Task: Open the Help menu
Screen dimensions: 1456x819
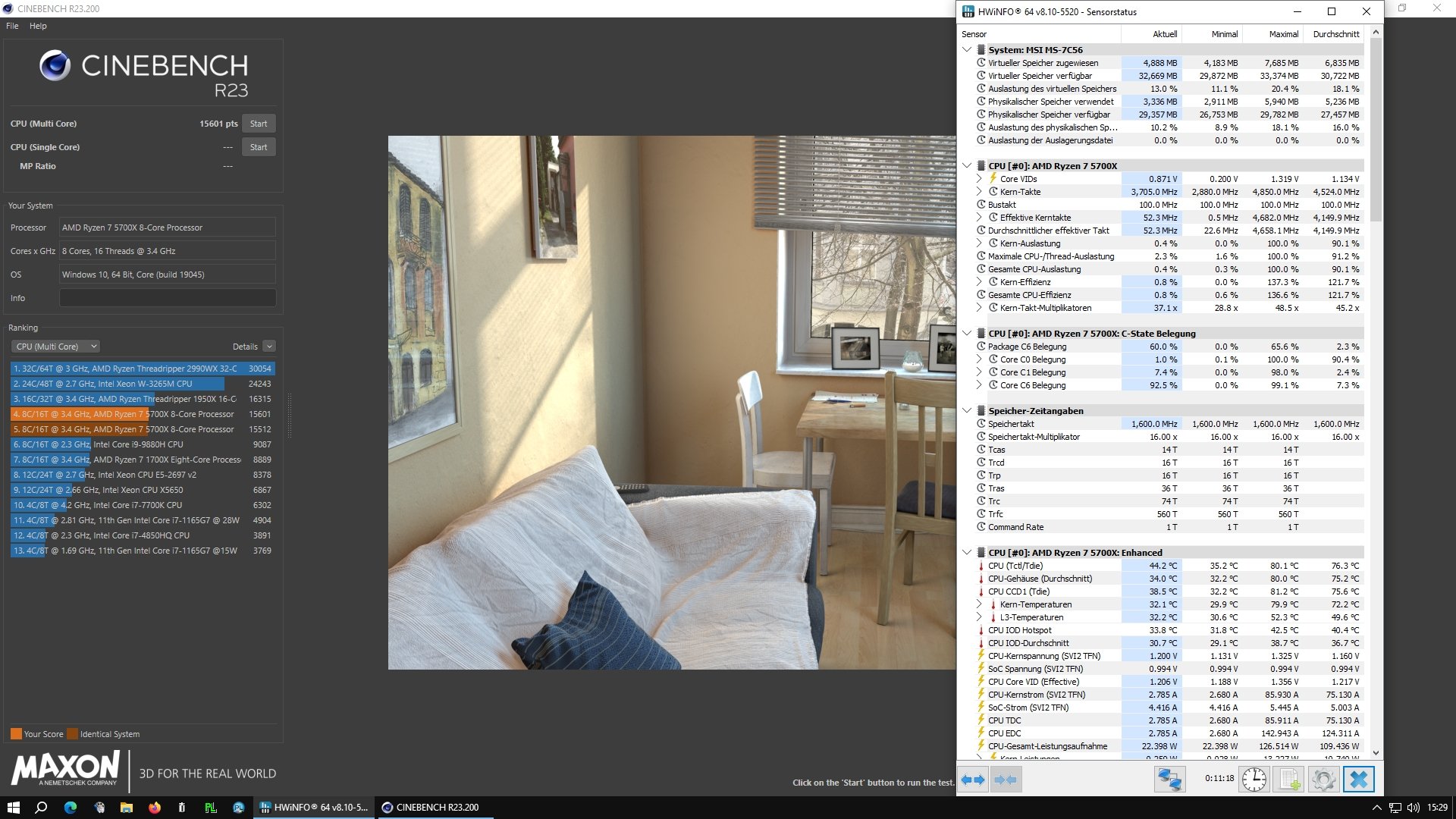Action: click(38, 26)
